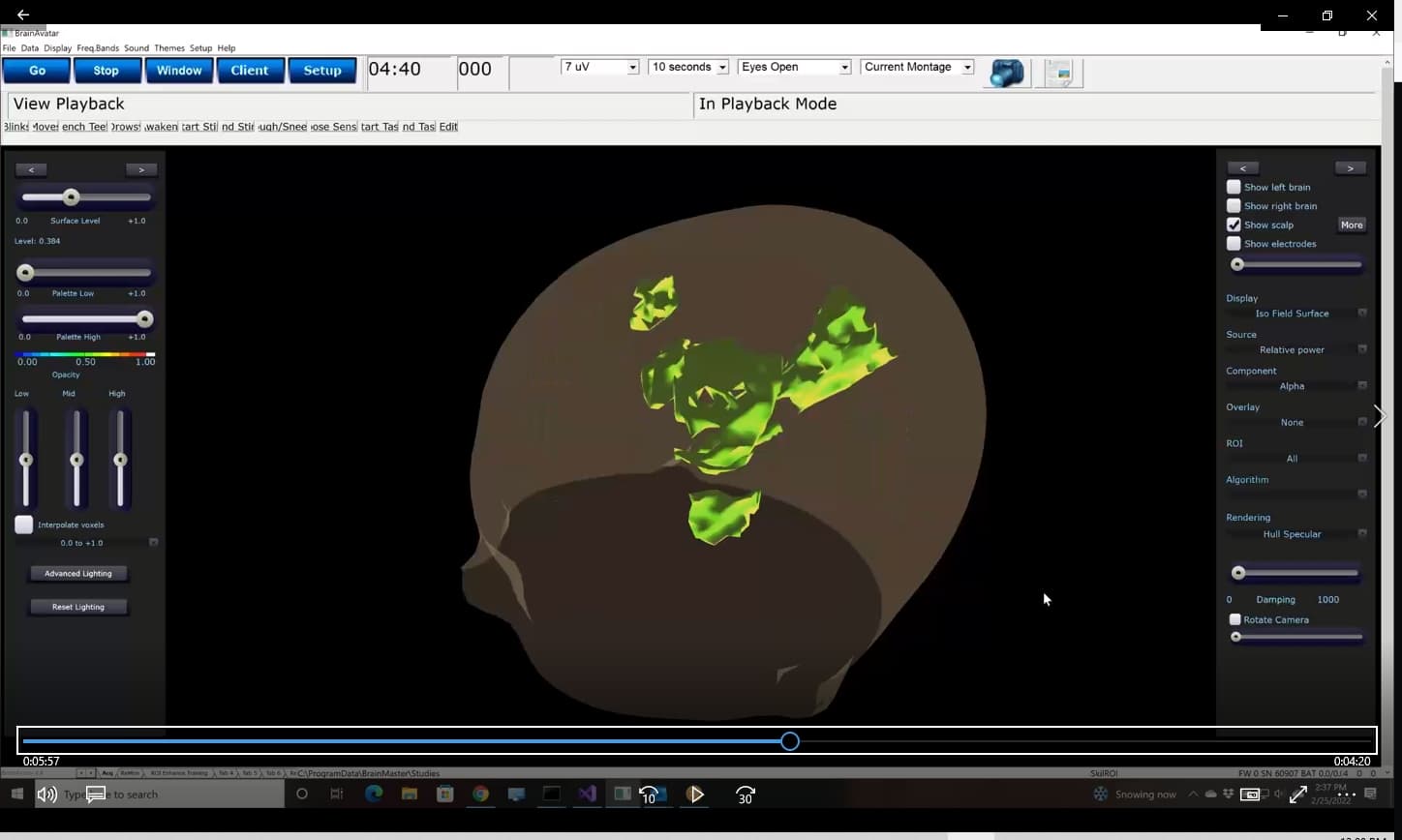Screen dimensions: 1402x840
Task: Click the fullscreen expand icon
Action: (x=1298, y=795)
